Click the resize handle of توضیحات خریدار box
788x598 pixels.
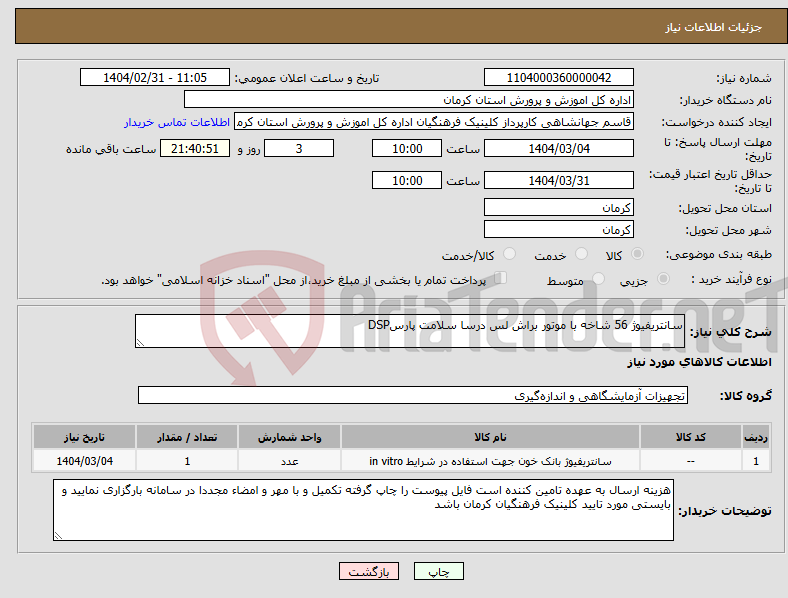tap(58, 536)
